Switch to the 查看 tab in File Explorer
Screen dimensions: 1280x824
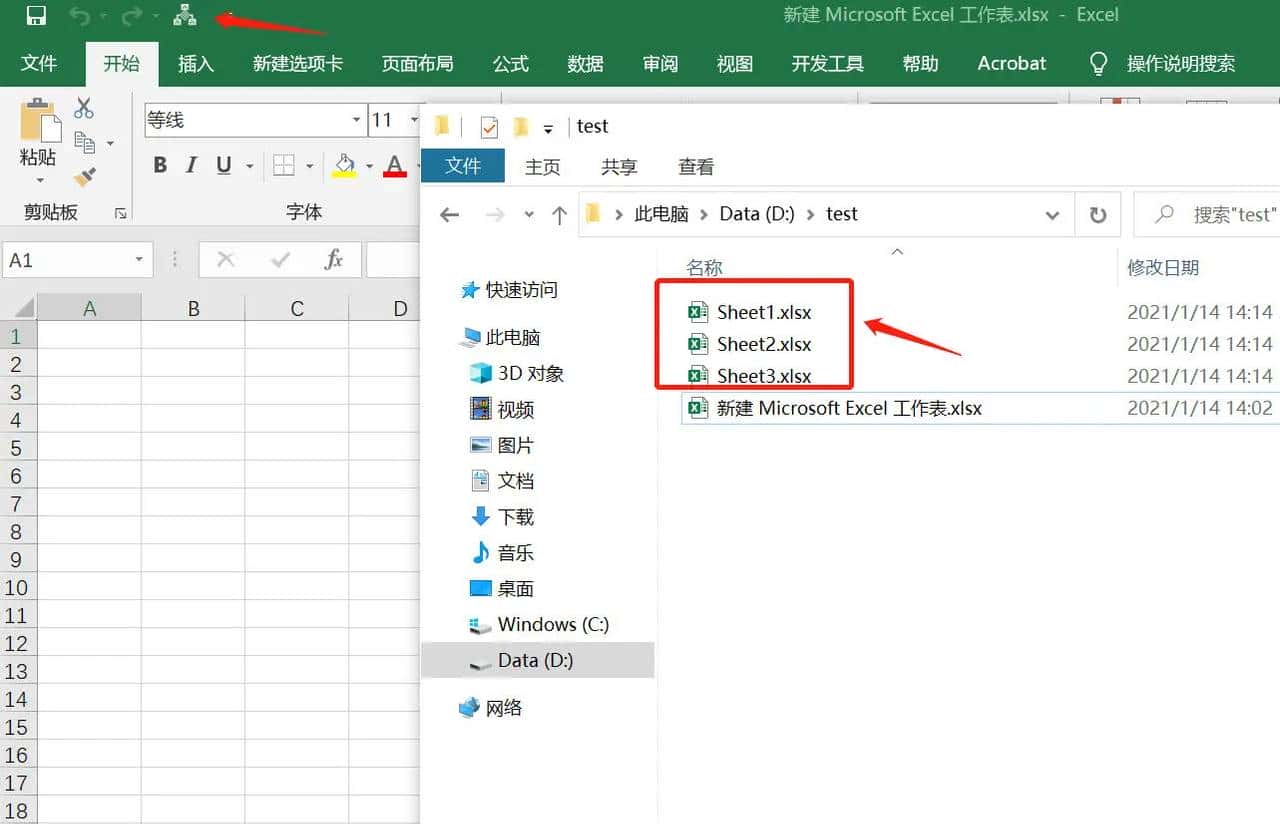click(695, 166)
